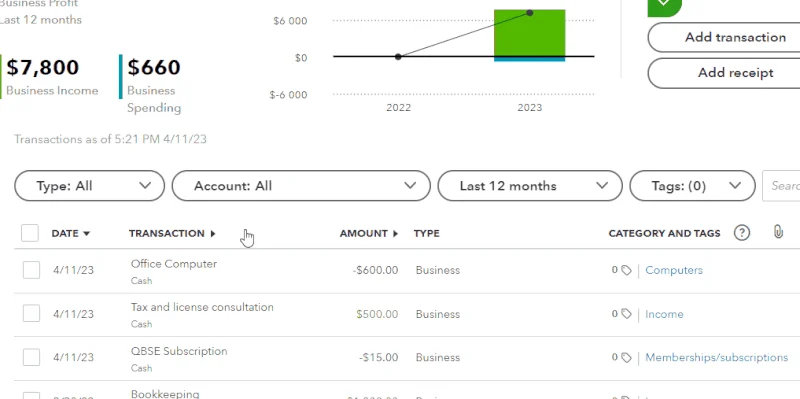Click the 2022 data point on chart line
800x399 pixels.
[x=398, y=57]
